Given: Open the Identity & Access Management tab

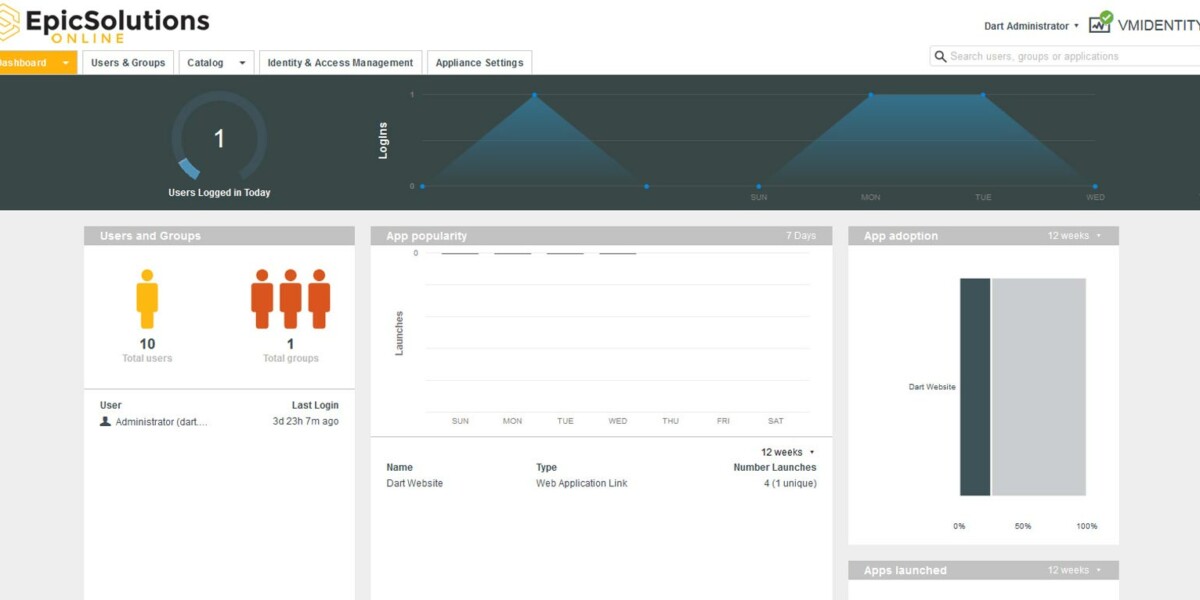Looking at the screenshot, I should point(340,62).
